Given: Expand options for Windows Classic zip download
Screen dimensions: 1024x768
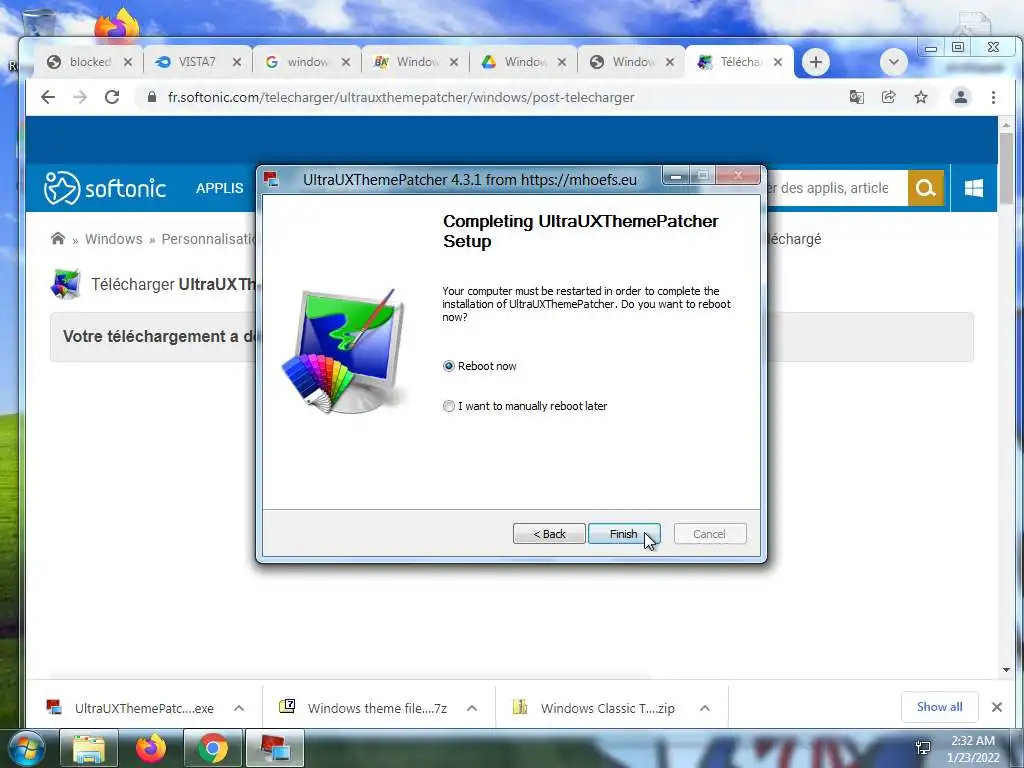Looking at the screenshot, I should click(x=705, y=709).
